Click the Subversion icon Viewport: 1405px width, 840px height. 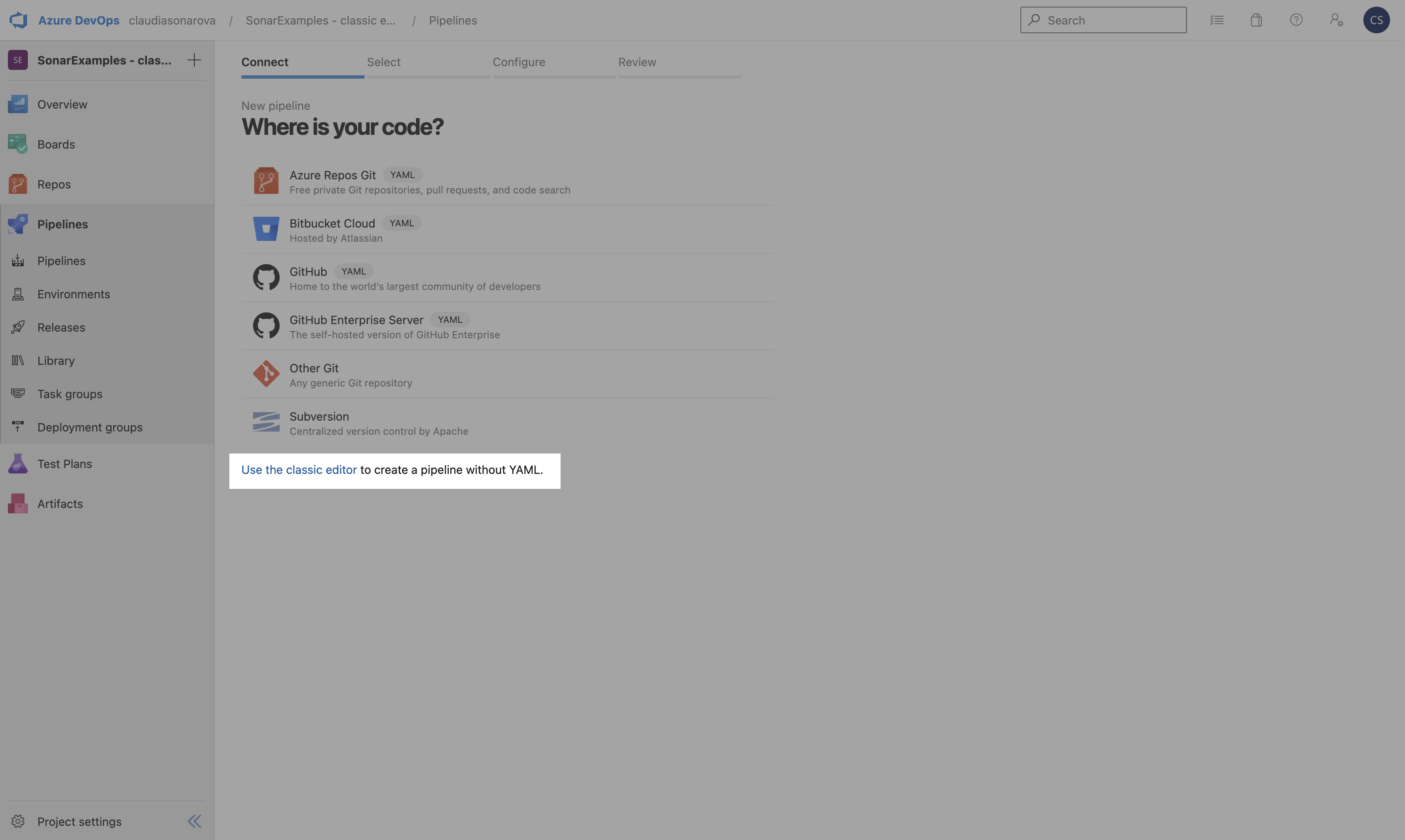point(266,422)
